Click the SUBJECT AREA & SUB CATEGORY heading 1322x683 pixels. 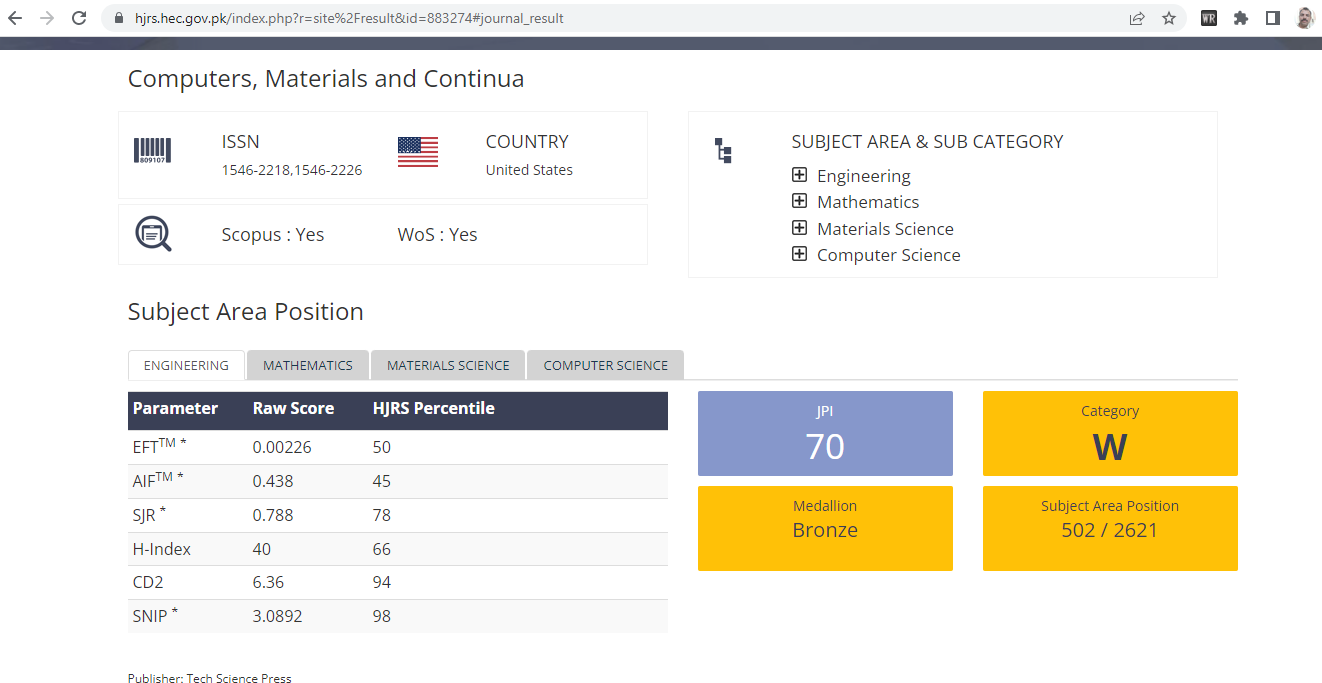tap(927, 142)
